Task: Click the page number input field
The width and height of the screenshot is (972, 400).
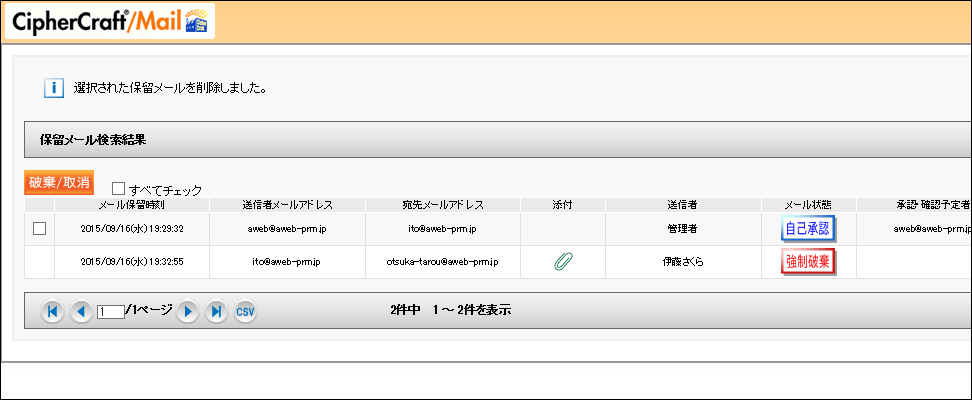Action: pos(110,312)
